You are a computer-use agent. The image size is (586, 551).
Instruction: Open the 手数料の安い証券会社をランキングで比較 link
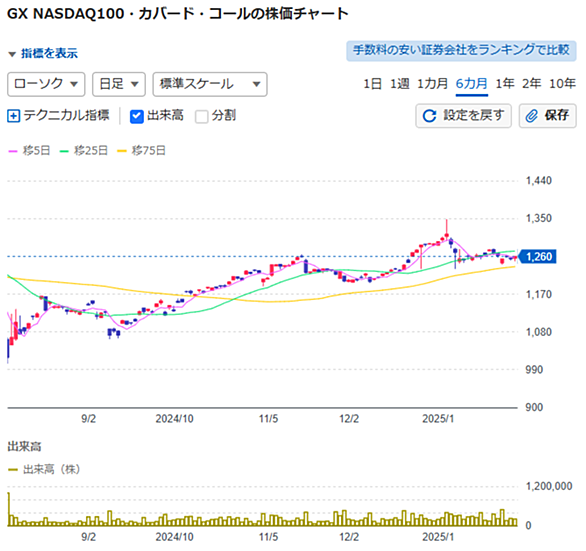pyautogui.click(x=461, y=50)
